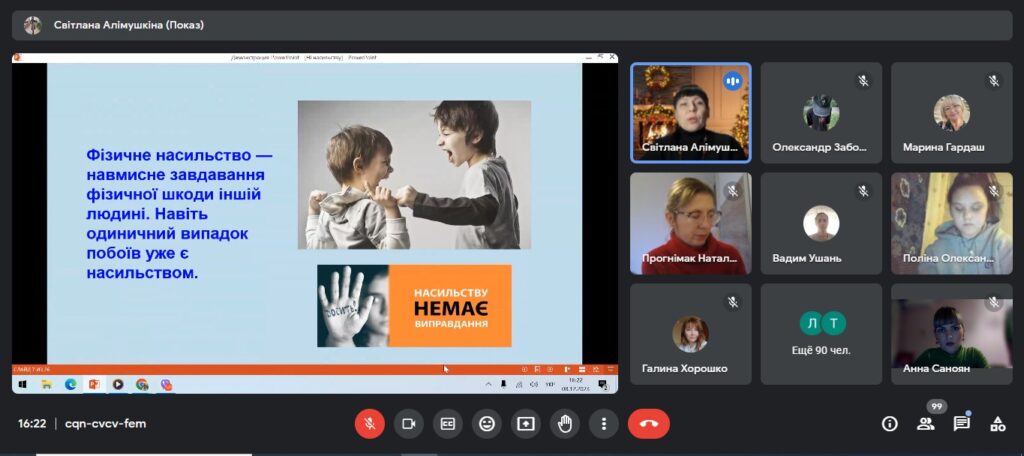Open the meeting details info icon
This screenshot has height=456, width=1024.
click(x=889, y=424)
